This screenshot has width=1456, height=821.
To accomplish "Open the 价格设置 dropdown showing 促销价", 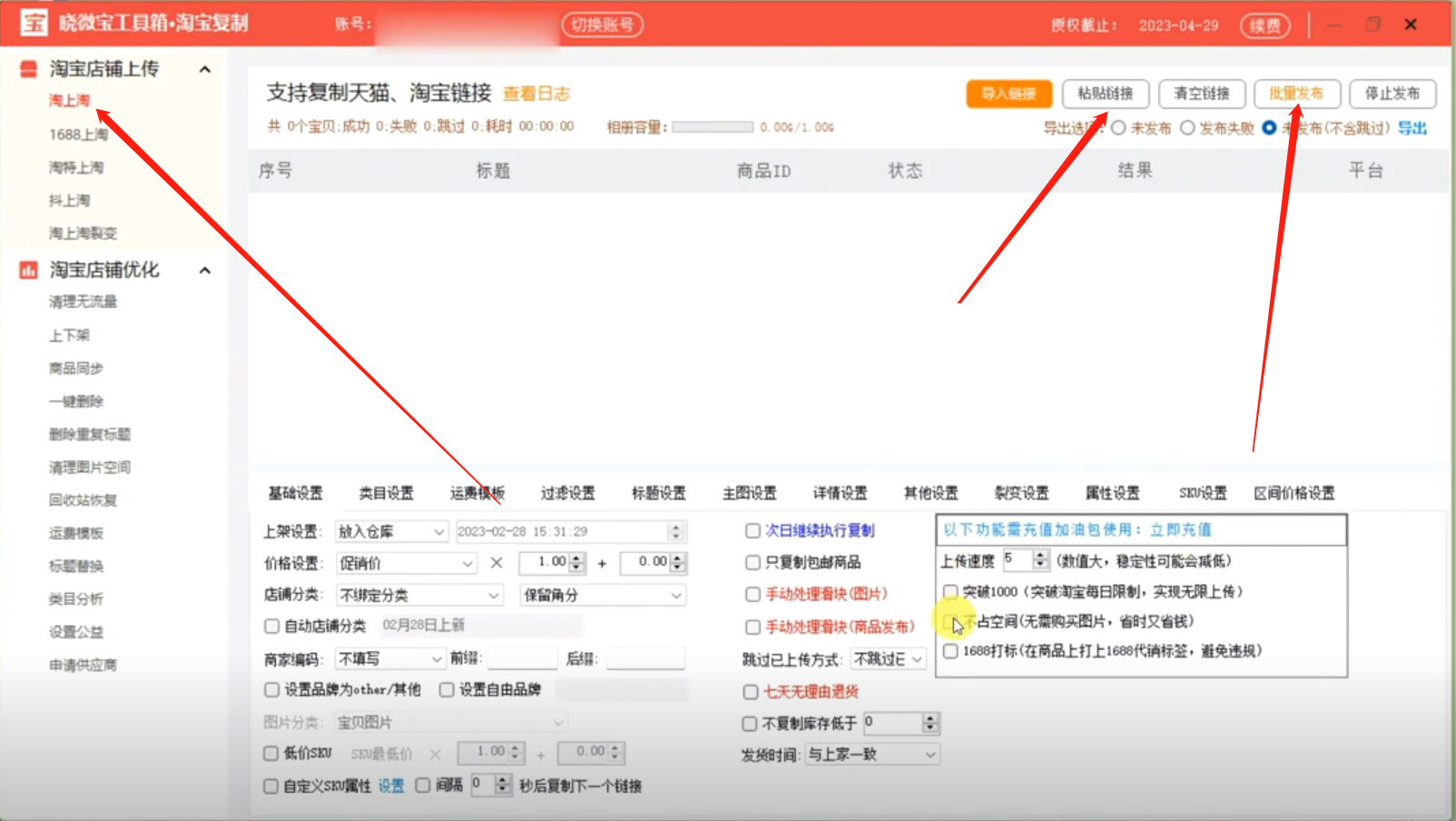I will click(x=406, y=563).
